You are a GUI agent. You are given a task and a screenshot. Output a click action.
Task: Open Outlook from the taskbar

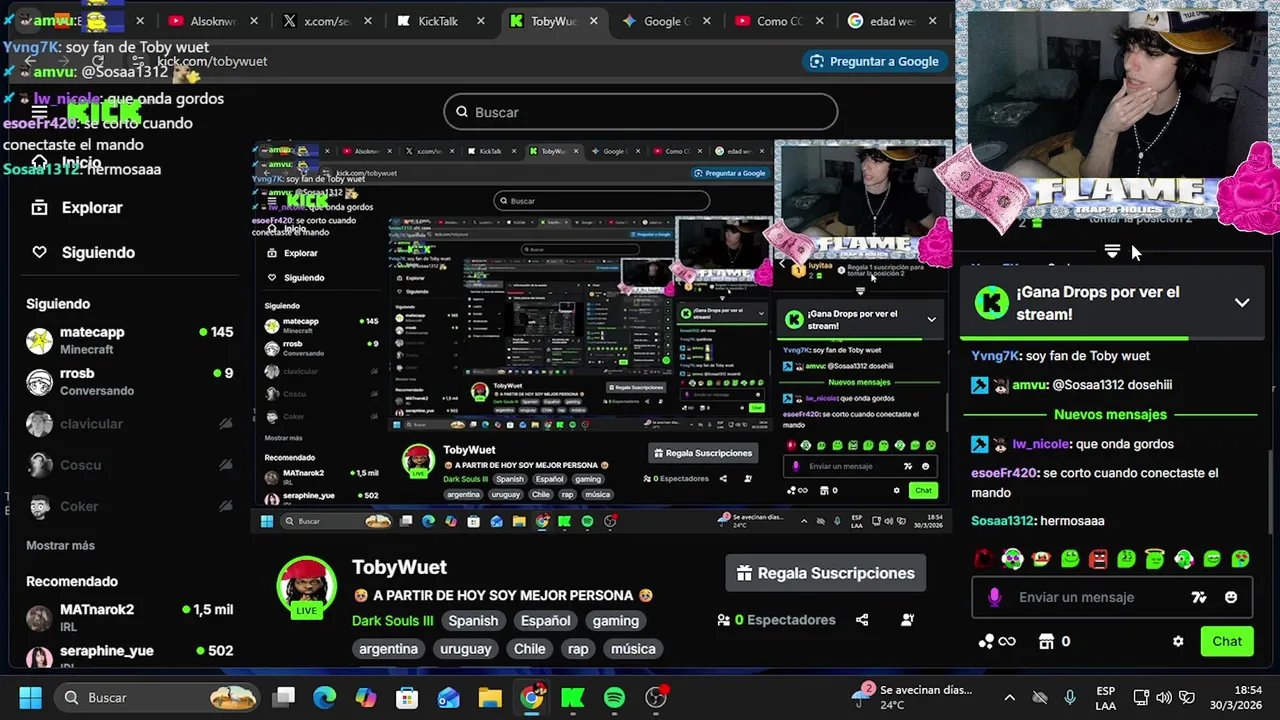point(448,697)
